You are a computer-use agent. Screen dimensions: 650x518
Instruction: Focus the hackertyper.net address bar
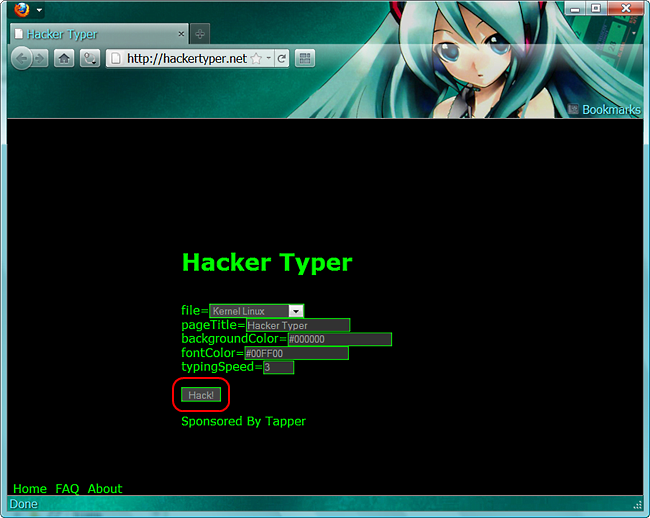(187, 58)
